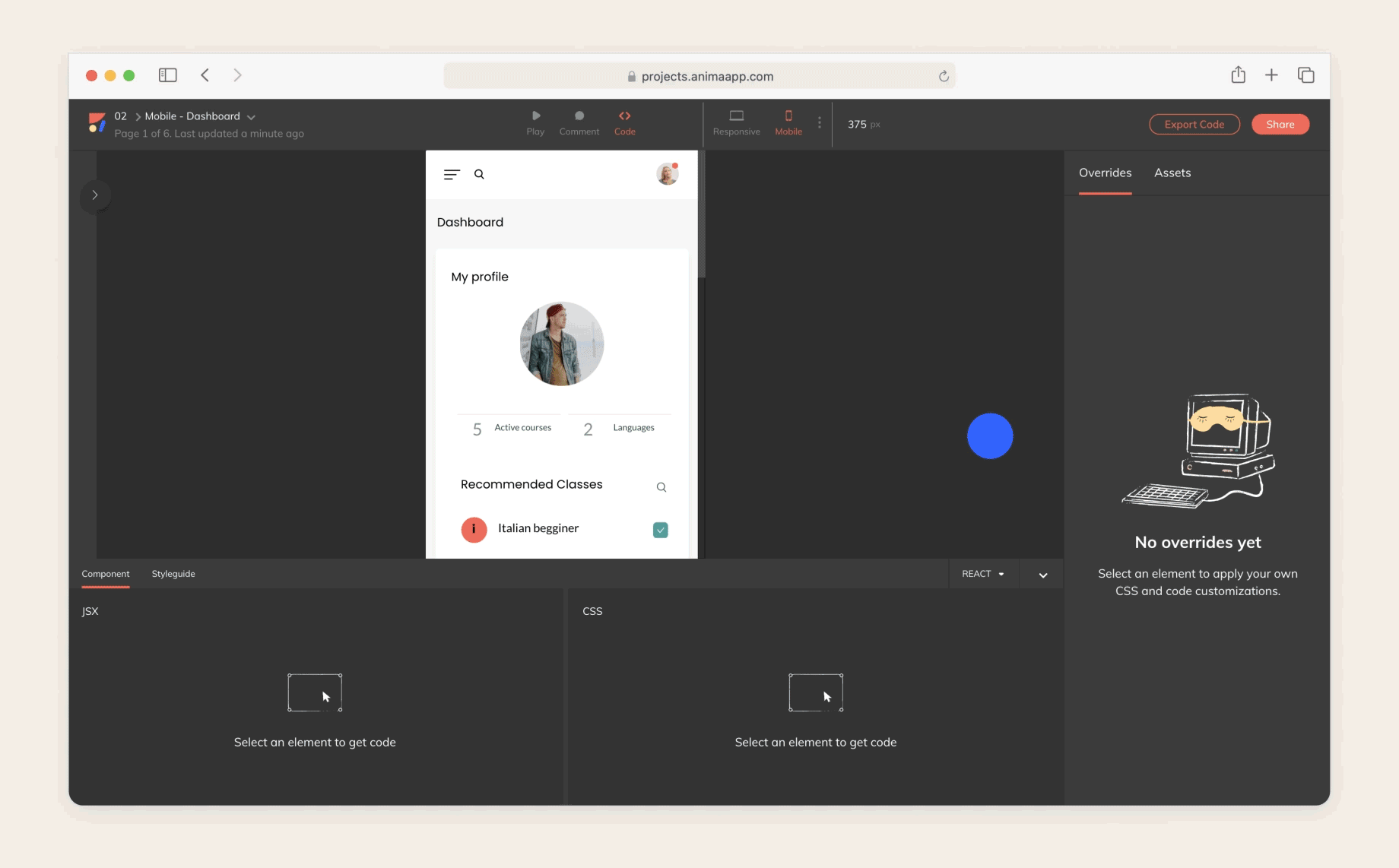1399x868 pixels.
Task: Click the Share button
Action: coord(1280,125)
